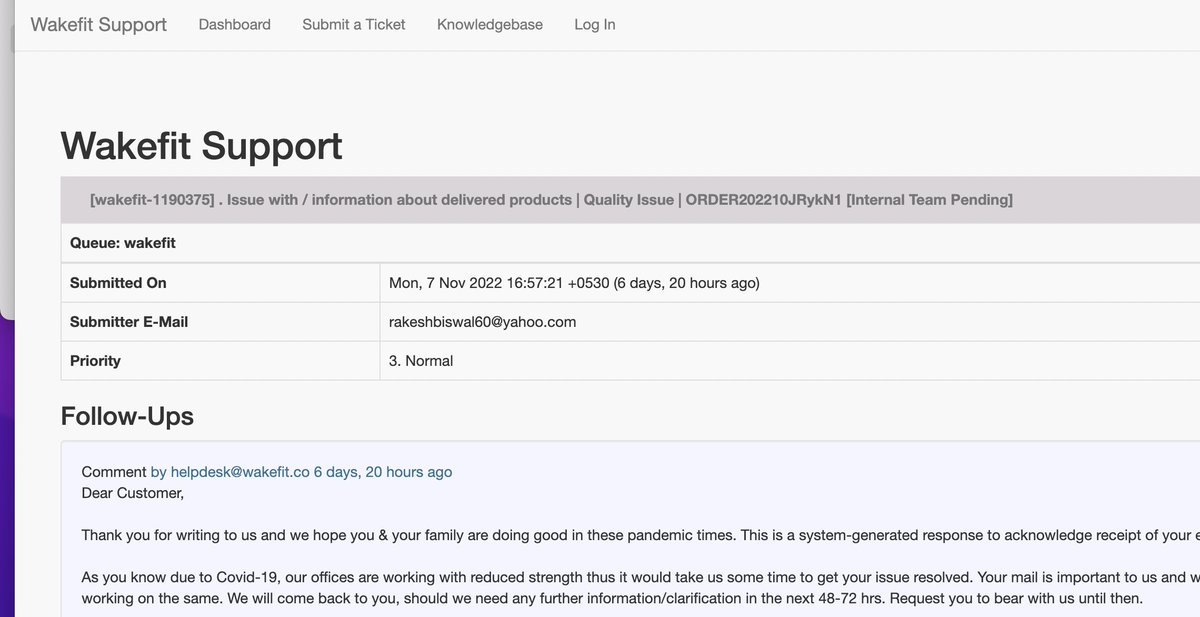
Task: Go to the Dashboard nav item
Action: [234, 24]
